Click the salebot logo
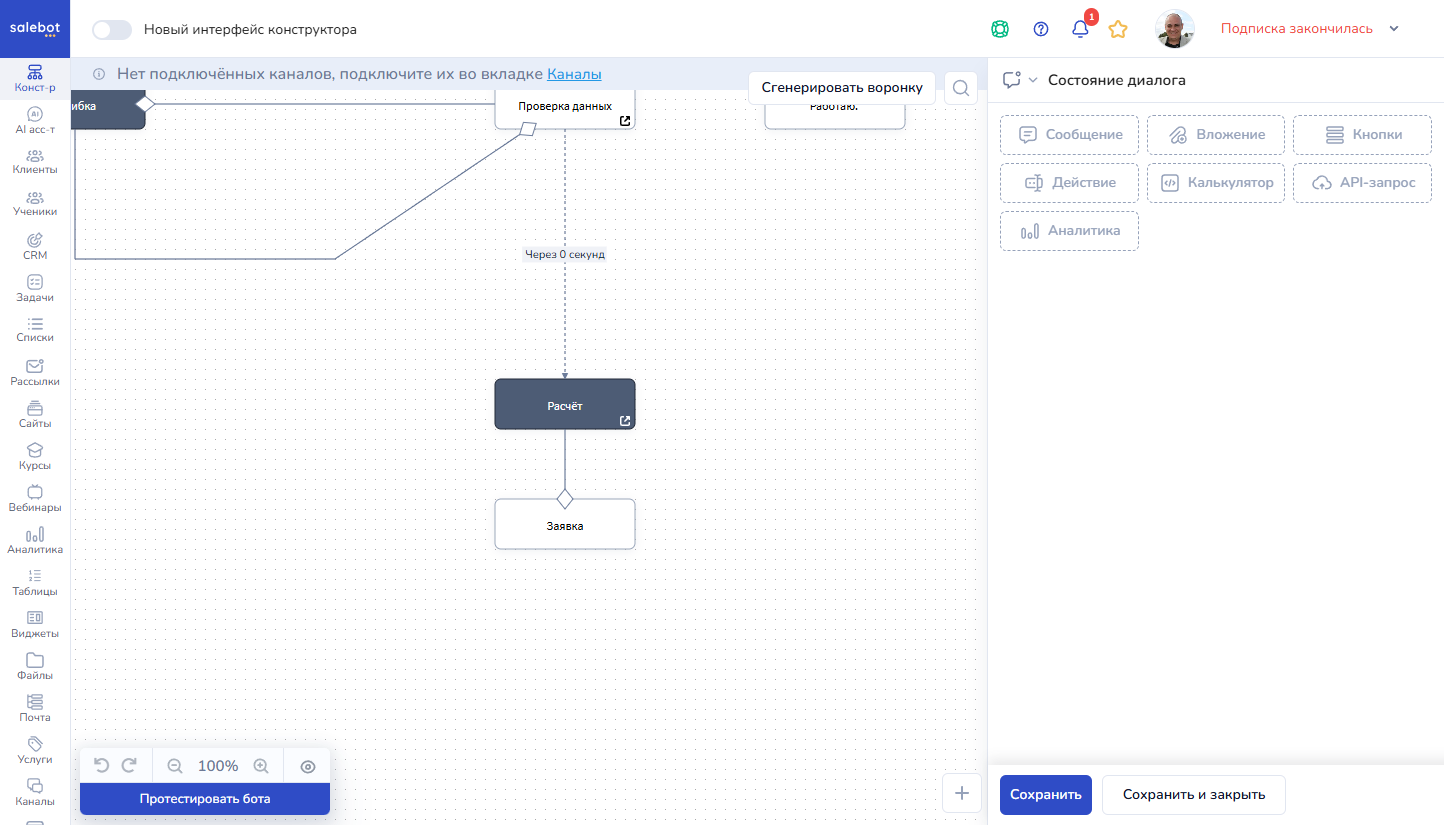This screenshot has width=1444, height=825. click(x=35, y=29)
